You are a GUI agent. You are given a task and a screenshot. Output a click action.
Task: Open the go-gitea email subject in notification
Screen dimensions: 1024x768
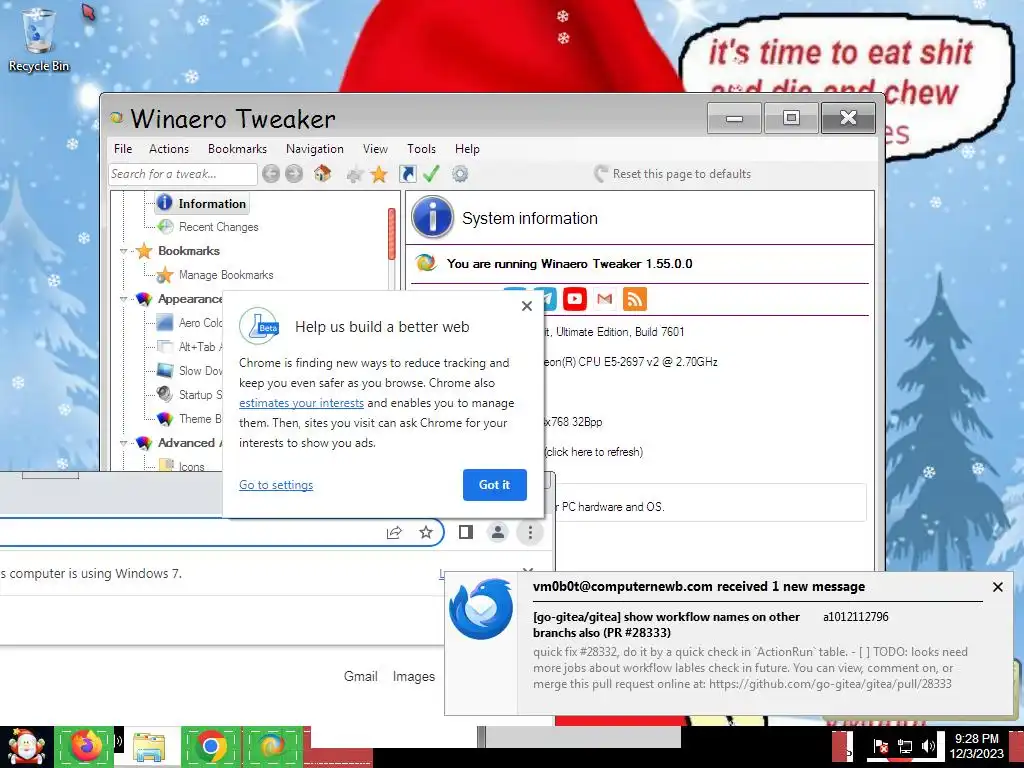pos(666,624)
